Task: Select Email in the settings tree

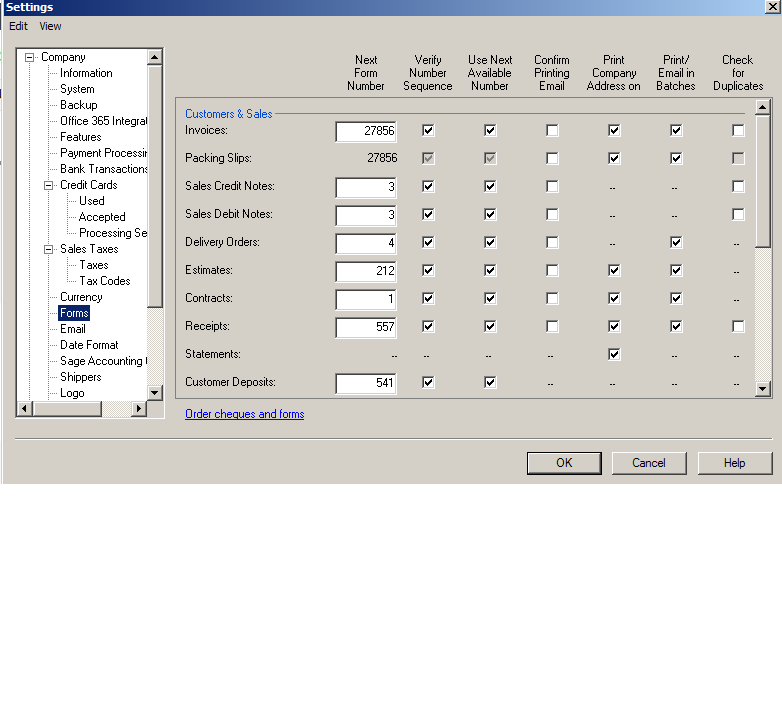Action: coord(73,329)
